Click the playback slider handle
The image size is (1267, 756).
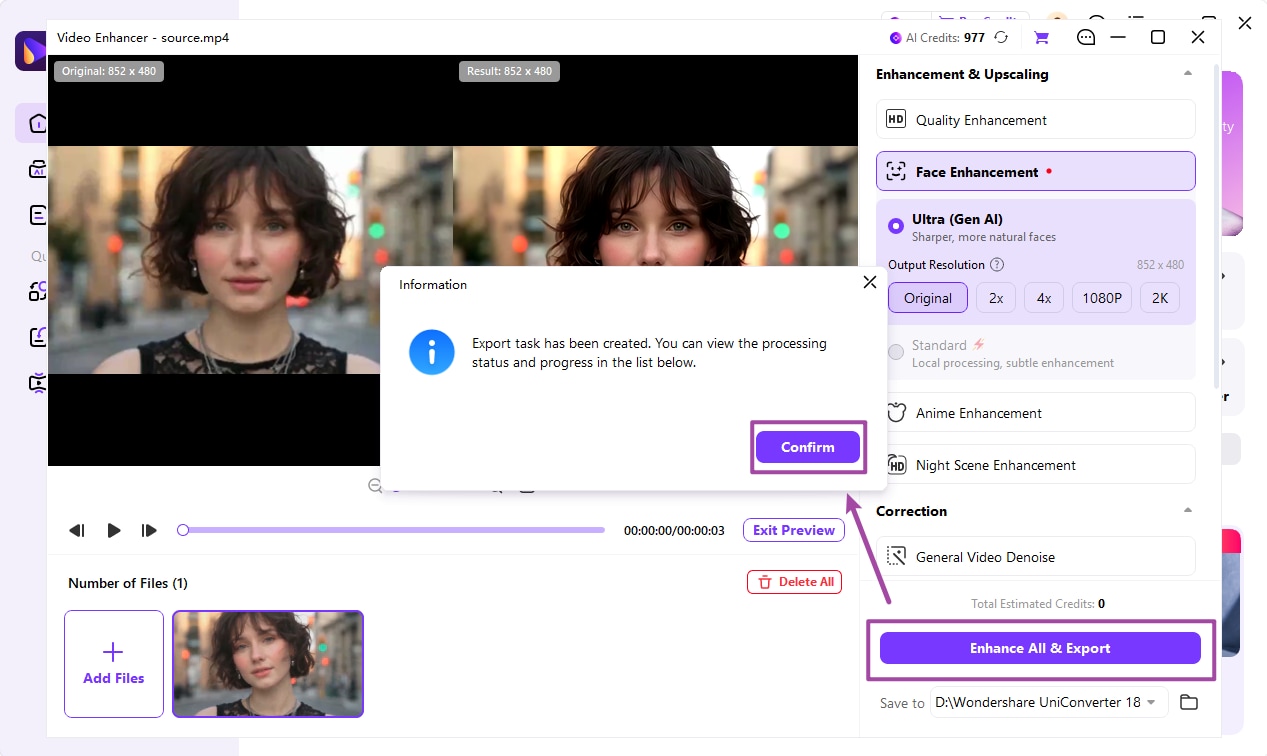183,530
